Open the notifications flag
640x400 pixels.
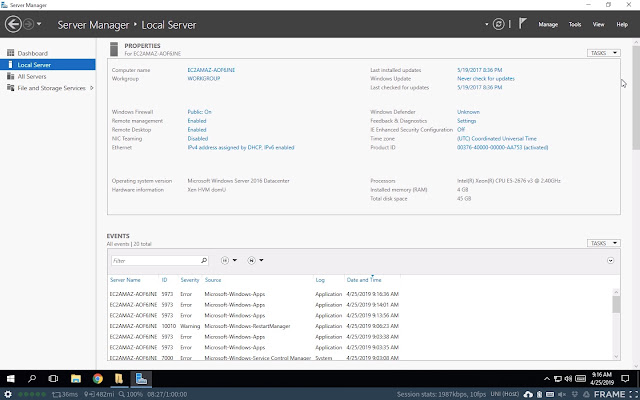[522, 23]
